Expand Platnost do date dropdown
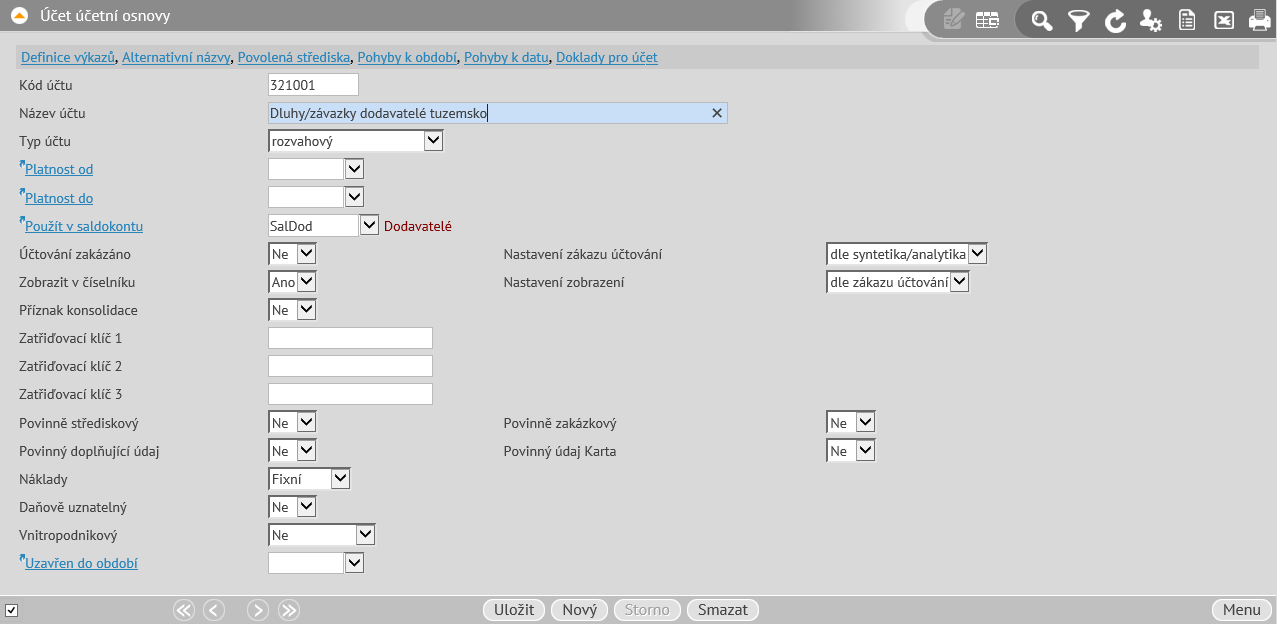This screenshot has width=1277, height=624. tap(354, 197)
